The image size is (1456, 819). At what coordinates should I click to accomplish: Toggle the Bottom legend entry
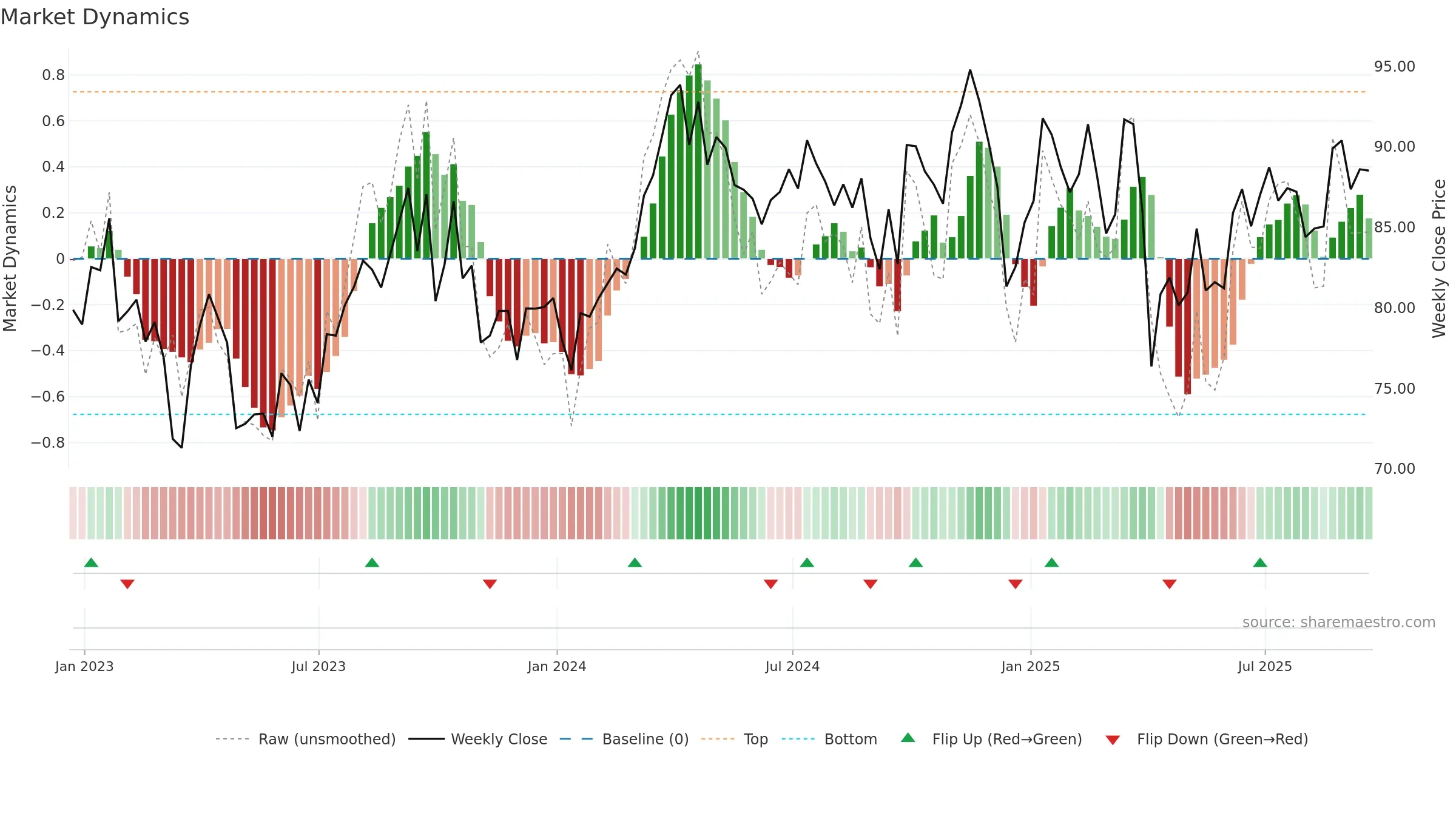coord(829,739)
